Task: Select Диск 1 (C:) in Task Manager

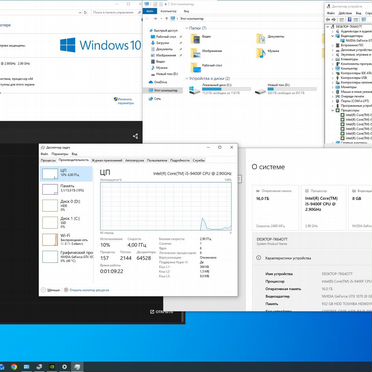Action: click(x=66, y=222)
